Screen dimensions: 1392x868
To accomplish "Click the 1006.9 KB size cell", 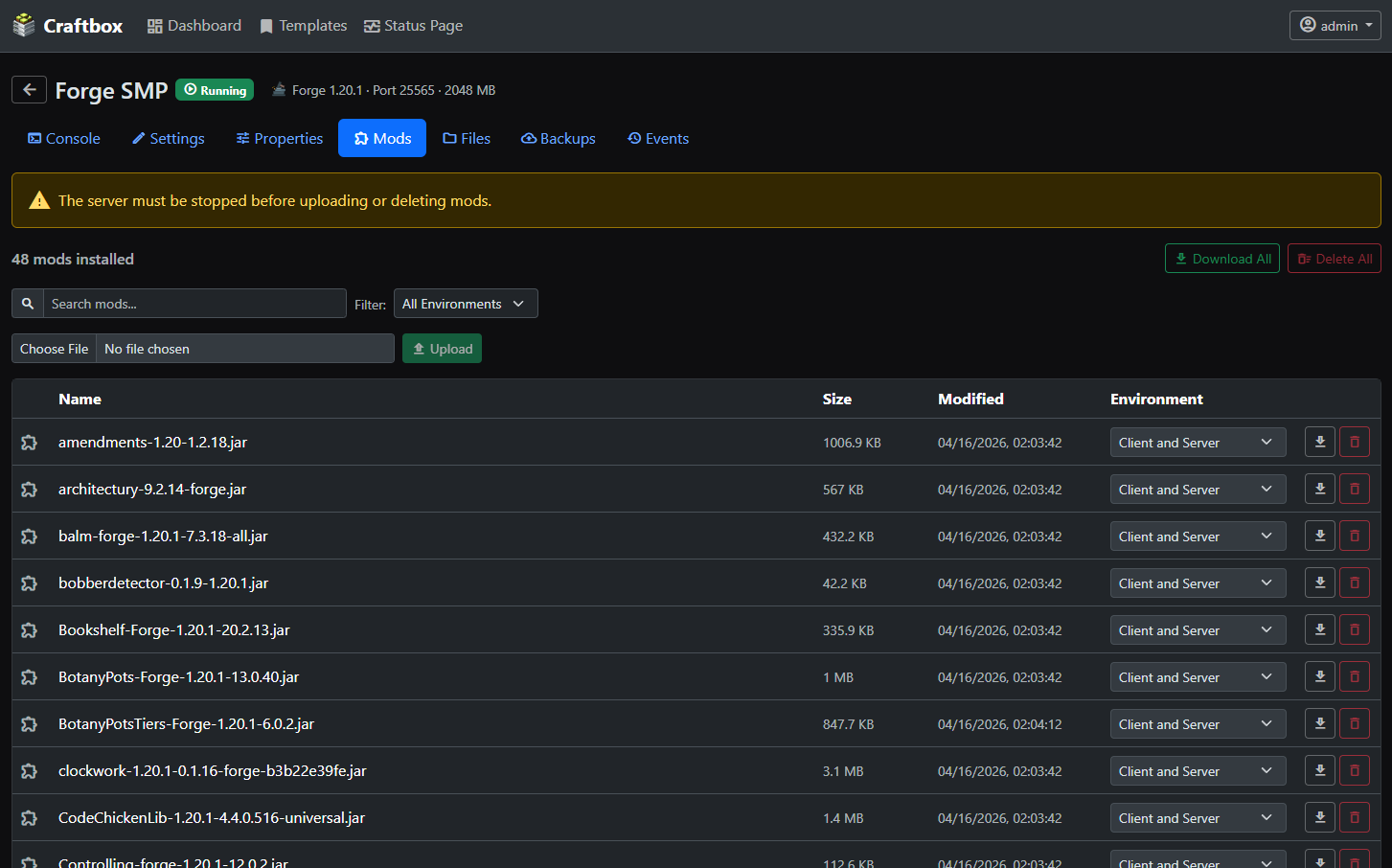I will click(x=852, y=443).
